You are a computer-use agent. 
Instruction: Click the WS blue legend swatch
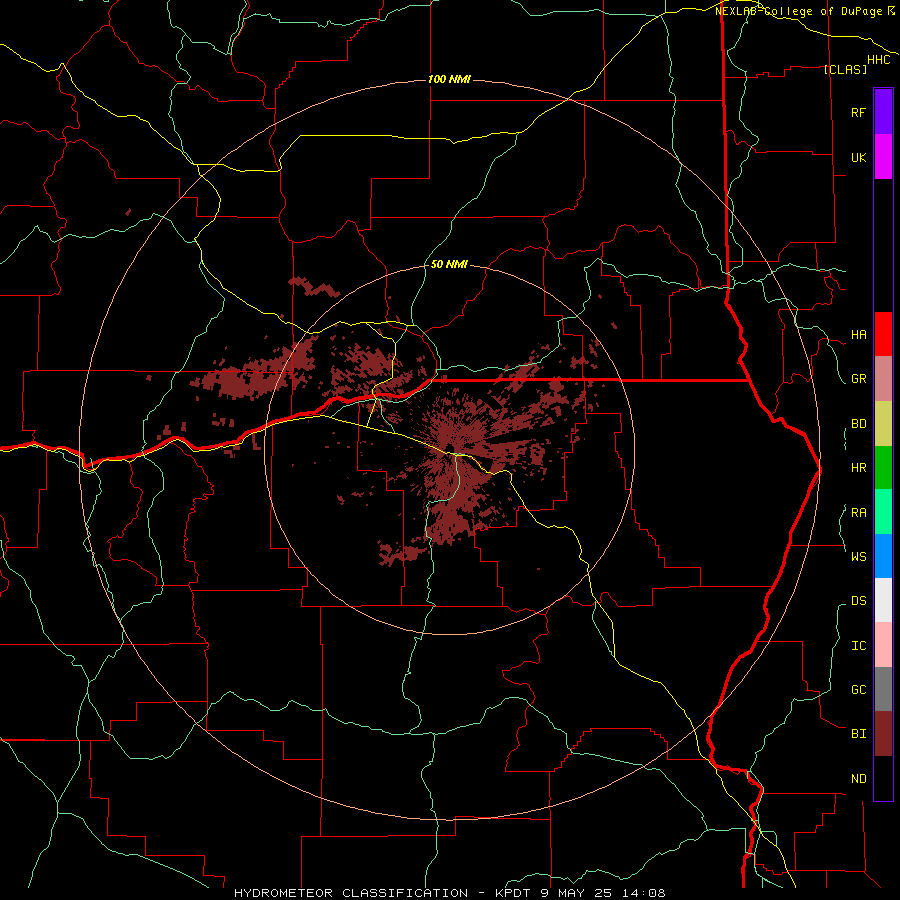pos(883,556)
